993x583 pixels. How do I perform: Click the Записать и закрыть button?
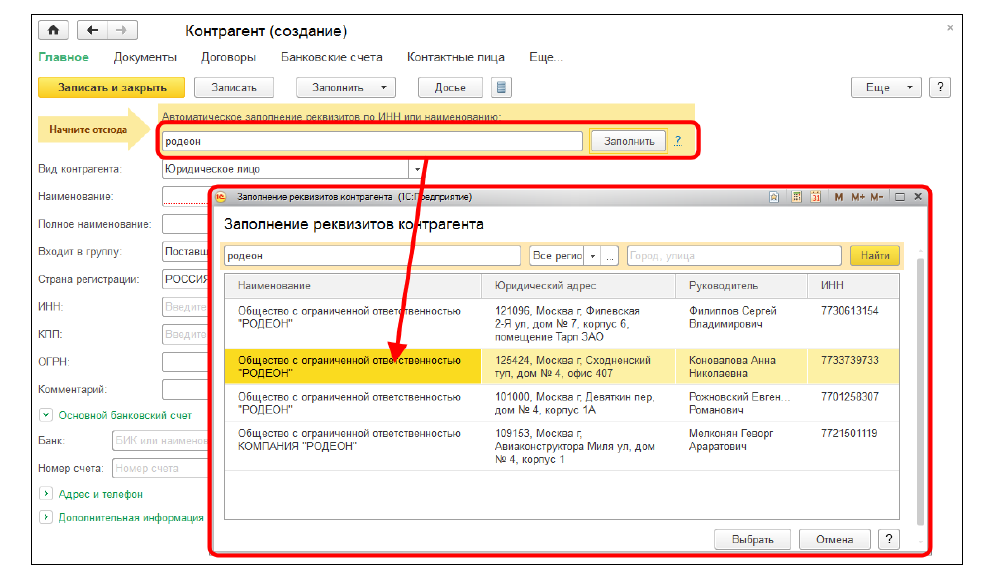coord(111,87)
